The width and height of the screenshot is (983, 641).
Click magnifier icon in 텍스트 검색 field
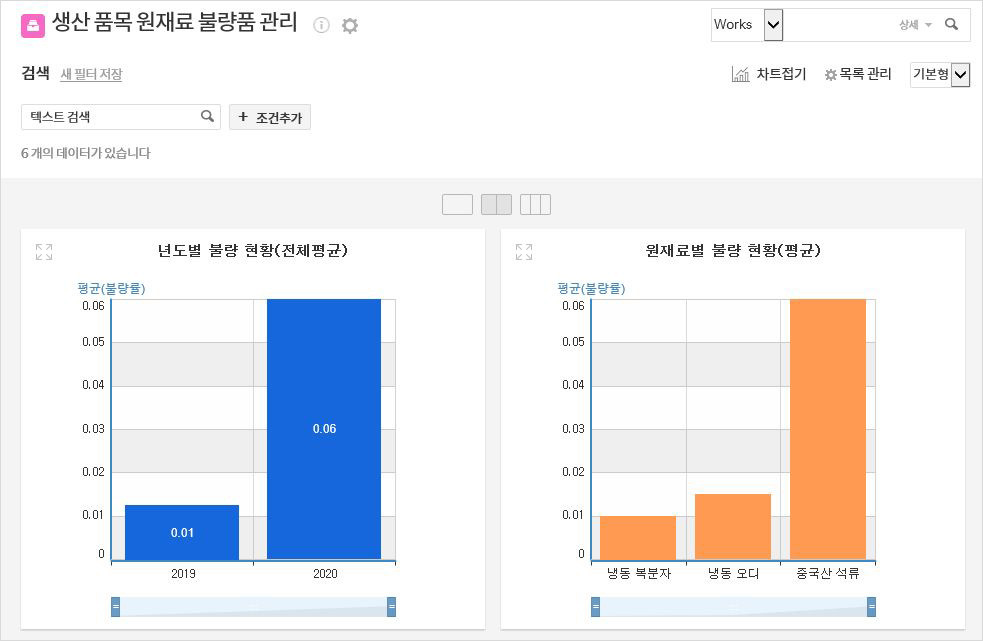[x=207, y=117]
